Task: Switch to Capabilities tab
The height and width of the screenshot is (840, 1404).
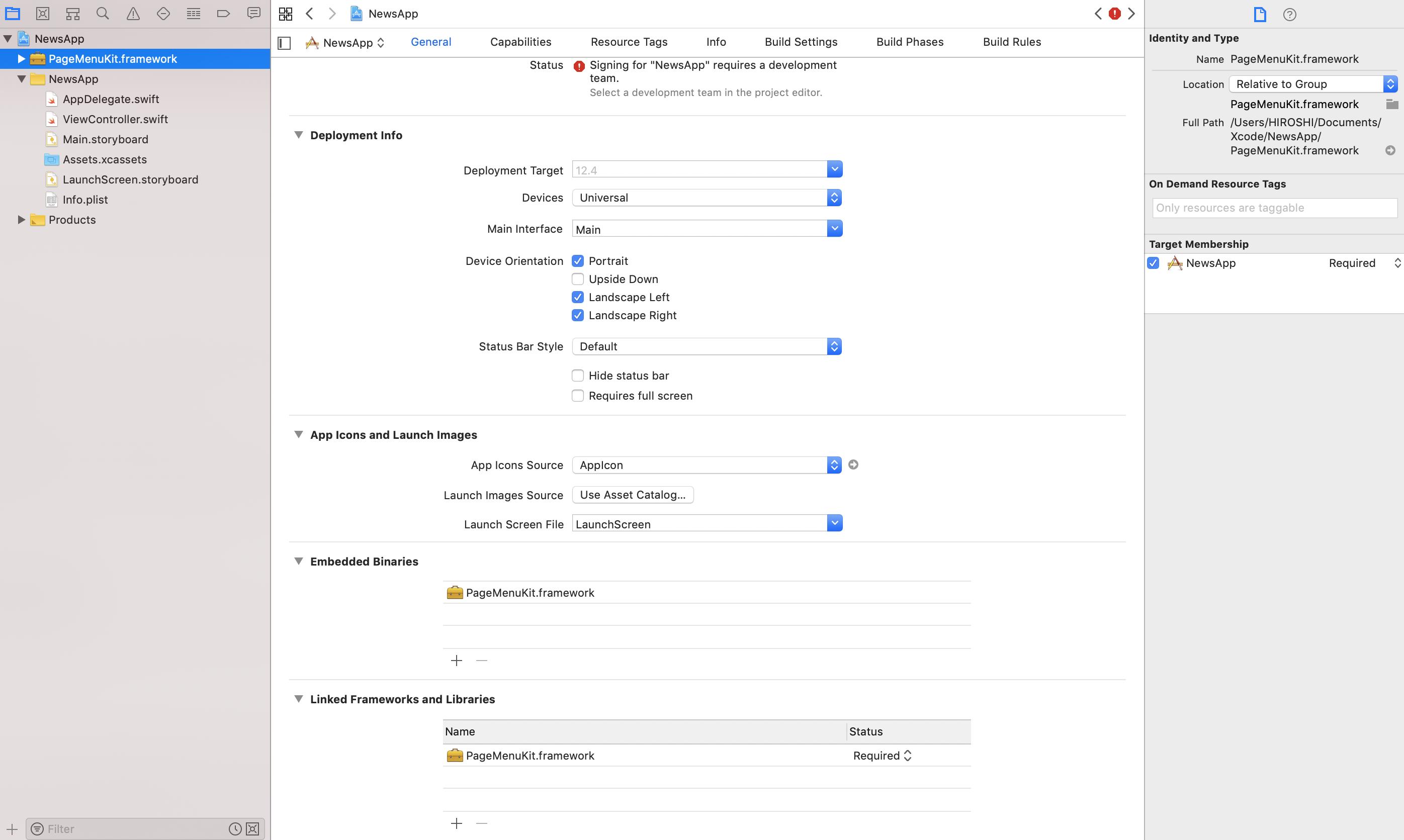Action: pyautogui.click(x=521, y=42)
